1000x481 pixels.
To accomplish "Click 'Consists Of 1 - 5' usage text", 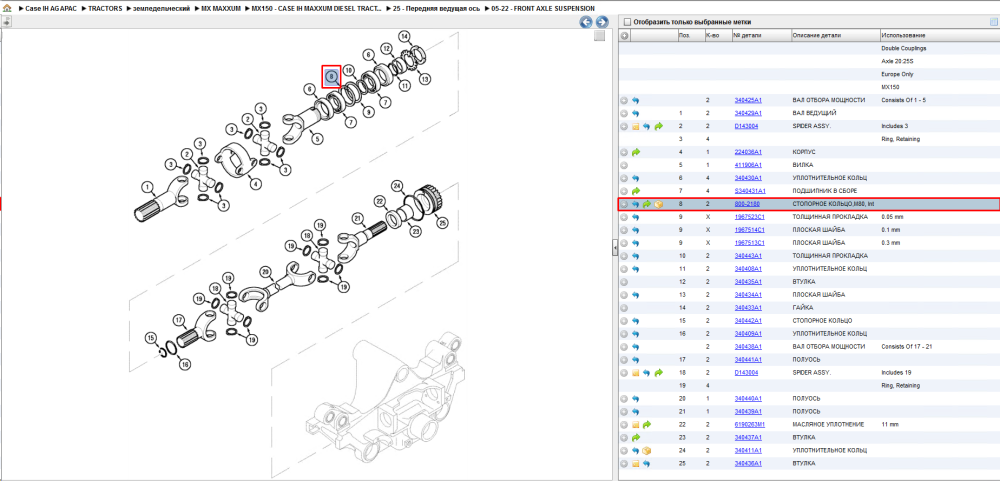I will pyautogui.click(x=902, y=100).
